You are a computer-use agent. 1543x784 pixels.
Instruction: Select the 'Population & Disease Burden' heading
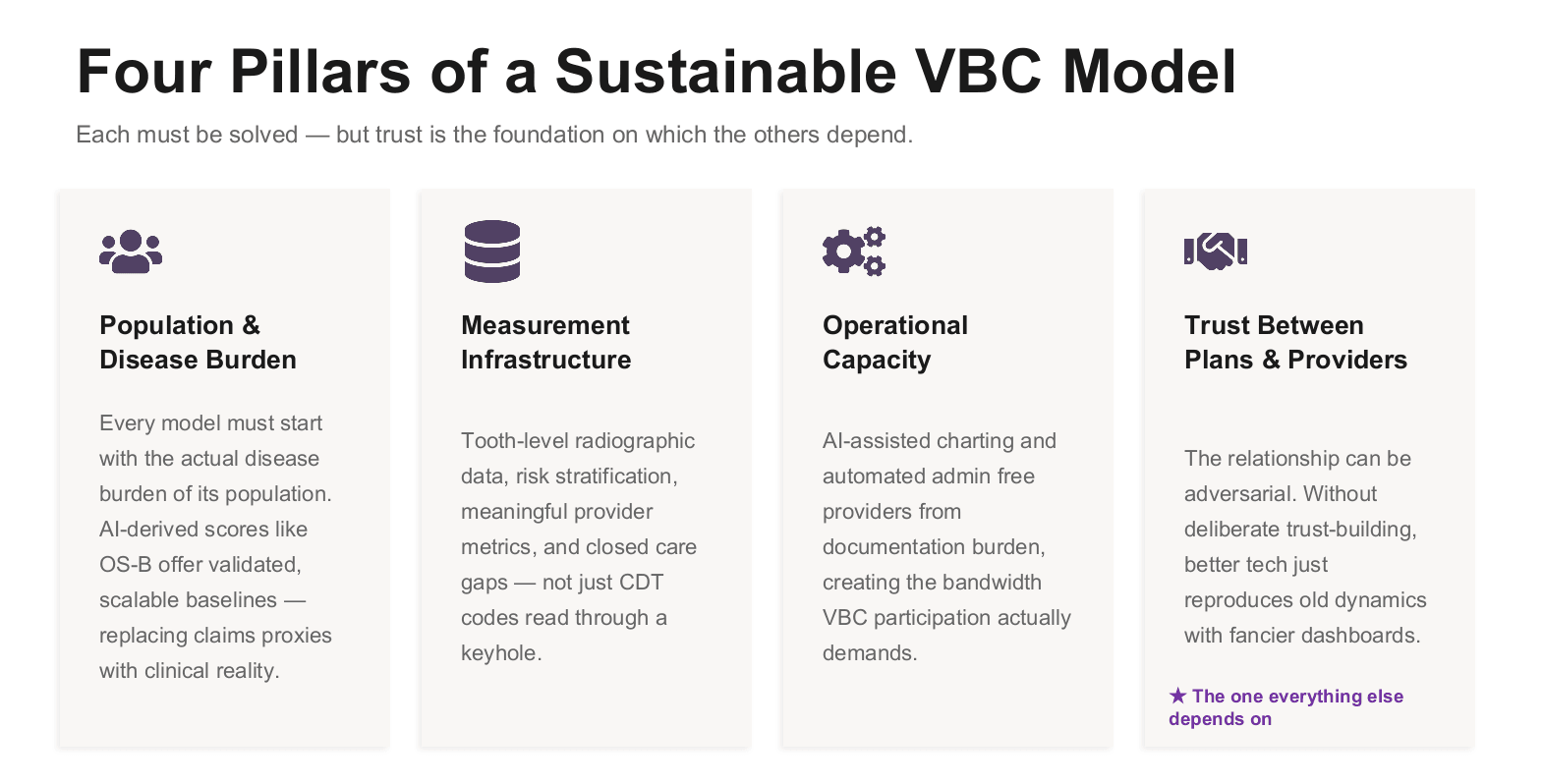[198, 342]
